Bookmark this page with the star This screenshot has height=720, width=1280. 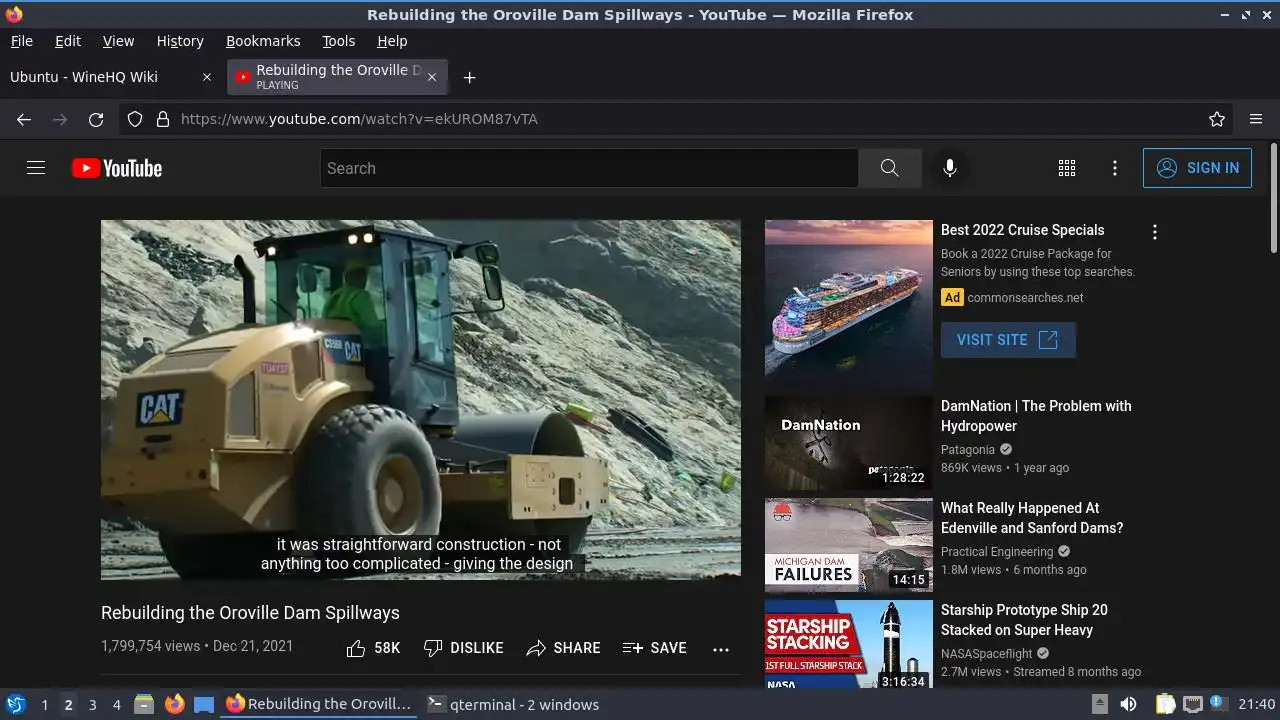coord(1217,119)
